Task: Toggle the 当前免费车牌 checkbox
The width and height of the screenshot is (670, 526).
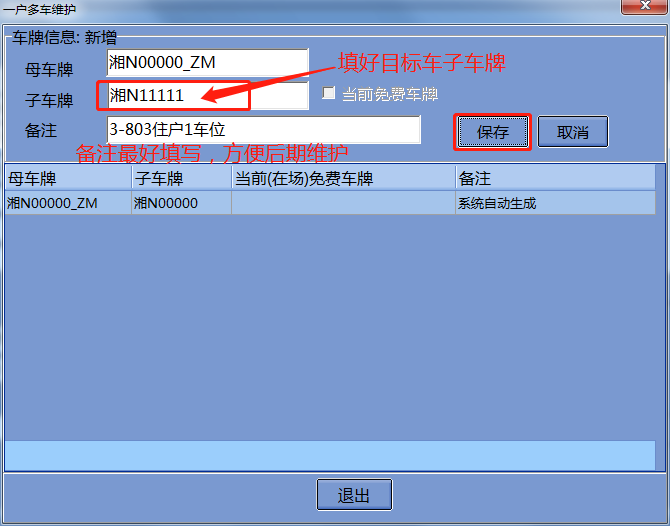Action: coord(328,93)
